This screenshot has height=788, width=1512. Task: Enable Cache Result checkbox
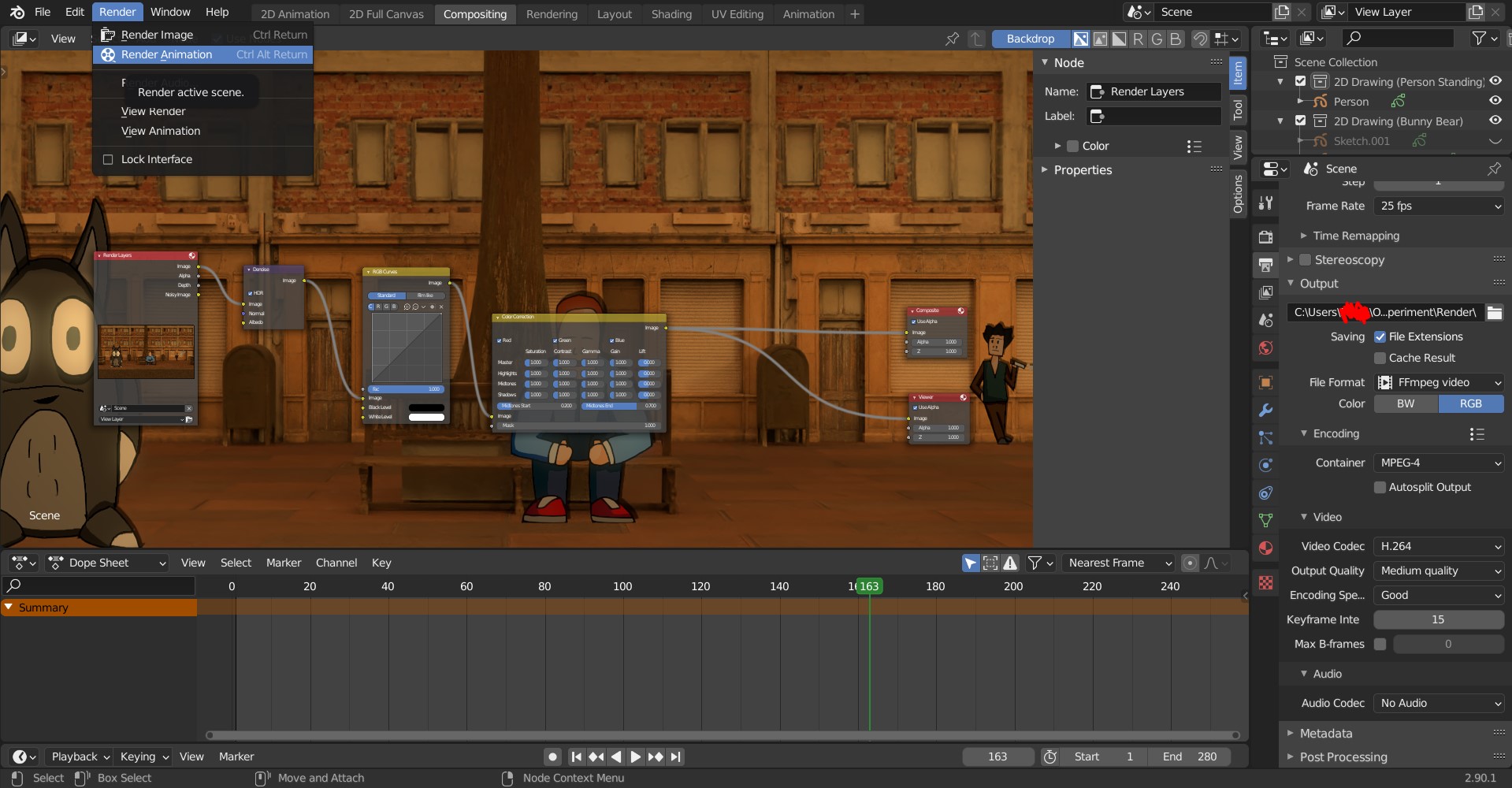[x=1380, y=358]
